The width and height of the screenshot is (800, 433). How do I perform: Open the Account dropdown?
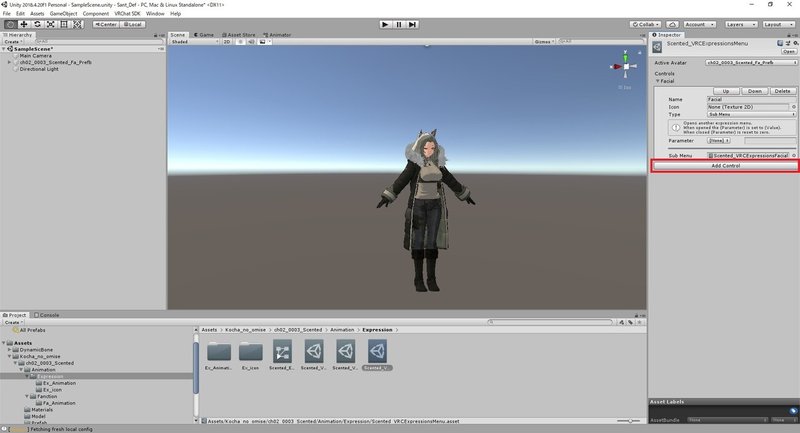click(x=699, y=24)
